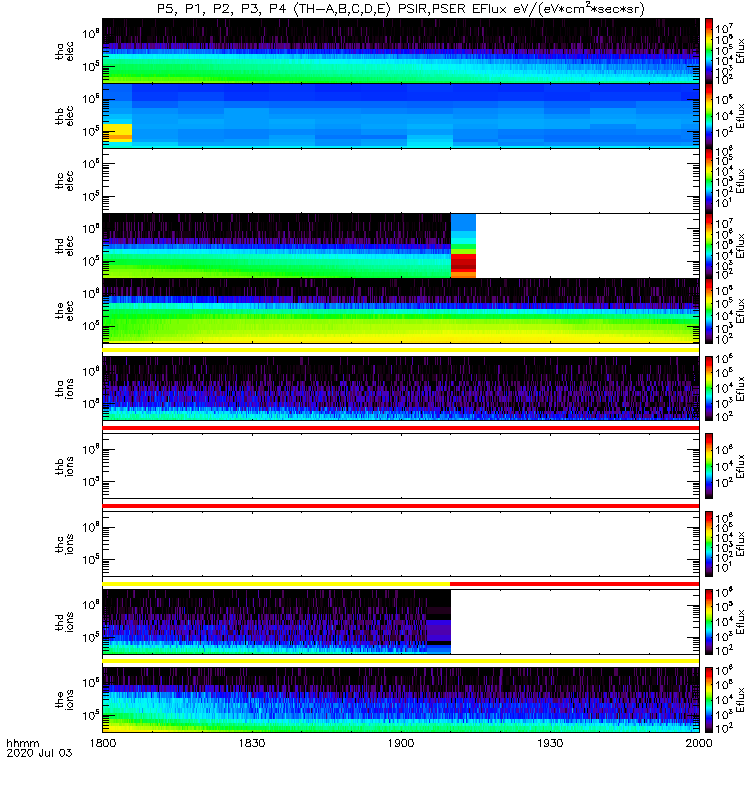Screen dimensions: 750x800
Task: Click the yellow segment of bar below thc ions
Action: [x=276, y=583]
